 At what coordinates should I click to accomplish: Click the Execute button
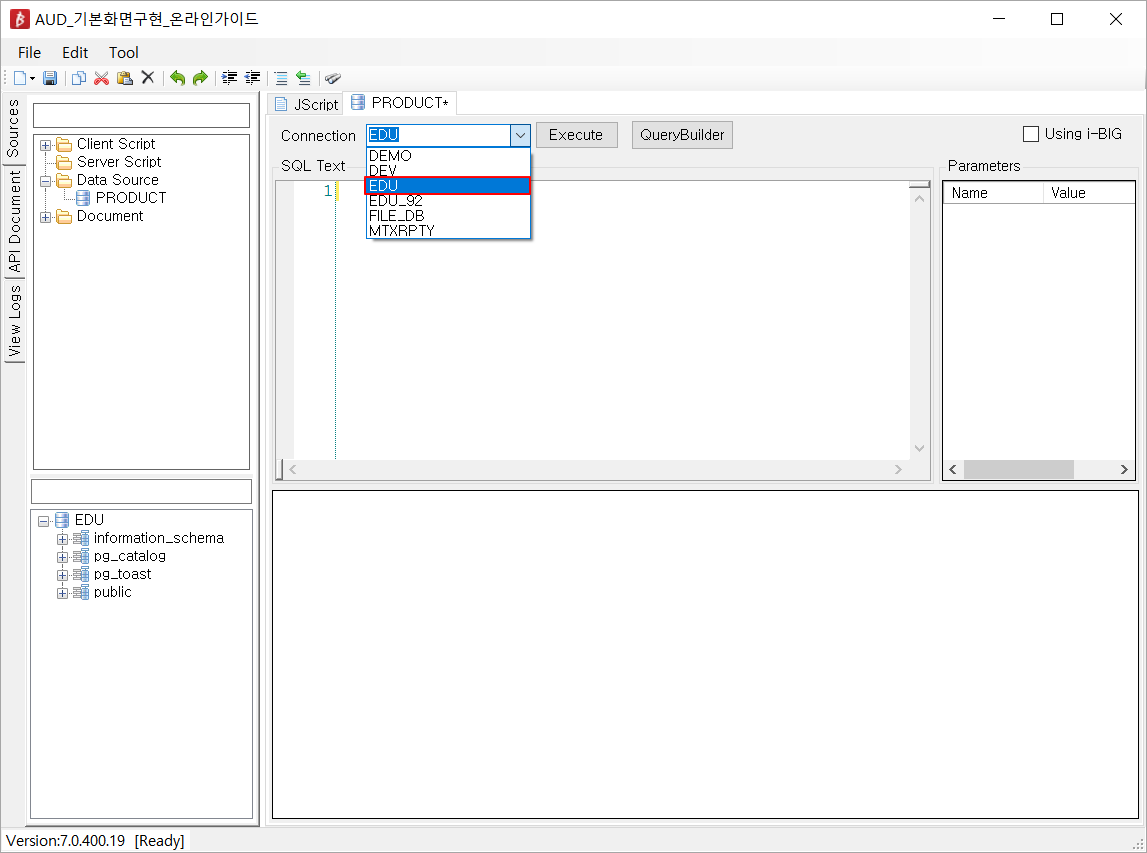[x=576, y=135]
